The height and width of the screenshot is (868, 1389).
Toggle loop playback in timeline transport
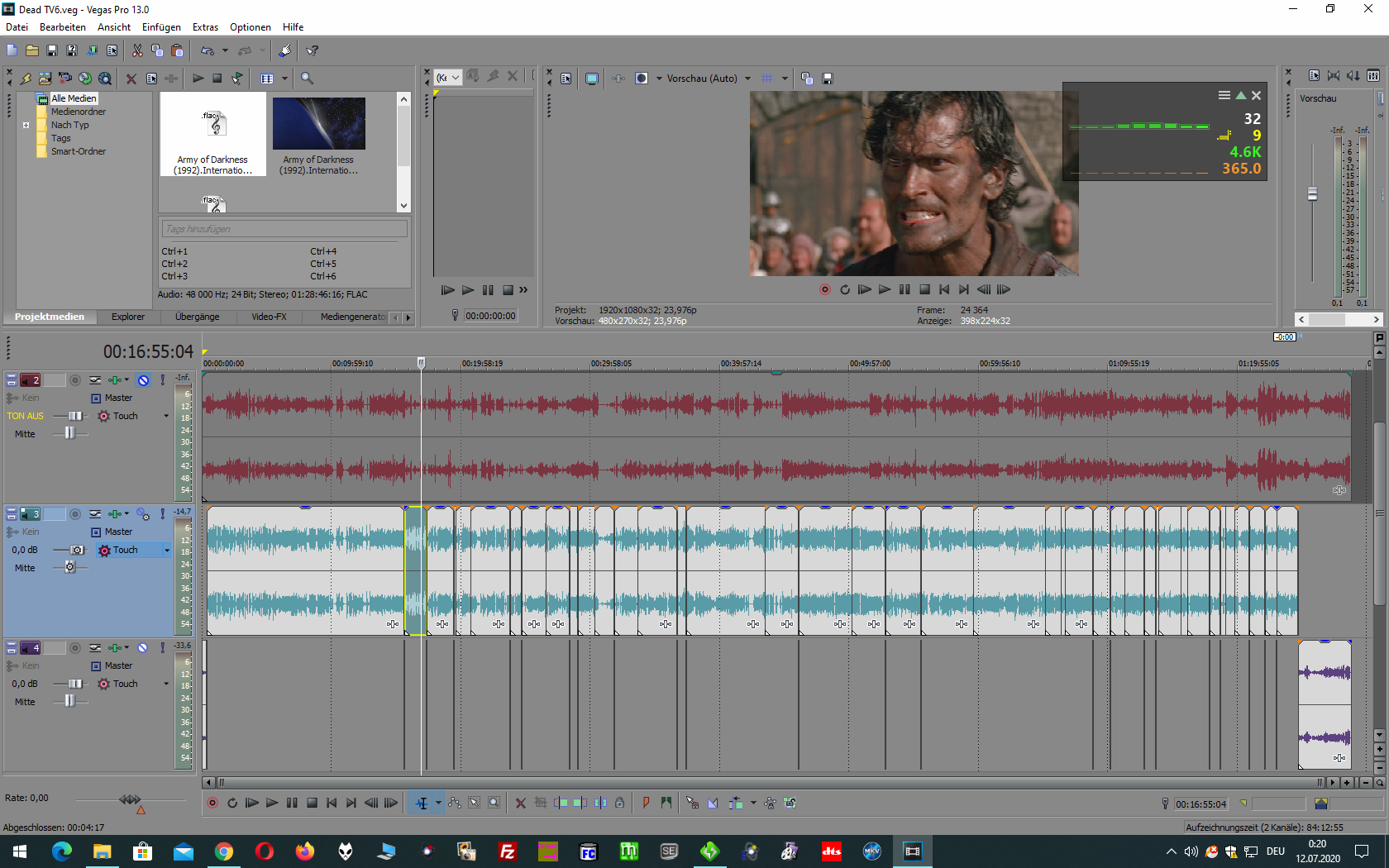pos(232,803)
